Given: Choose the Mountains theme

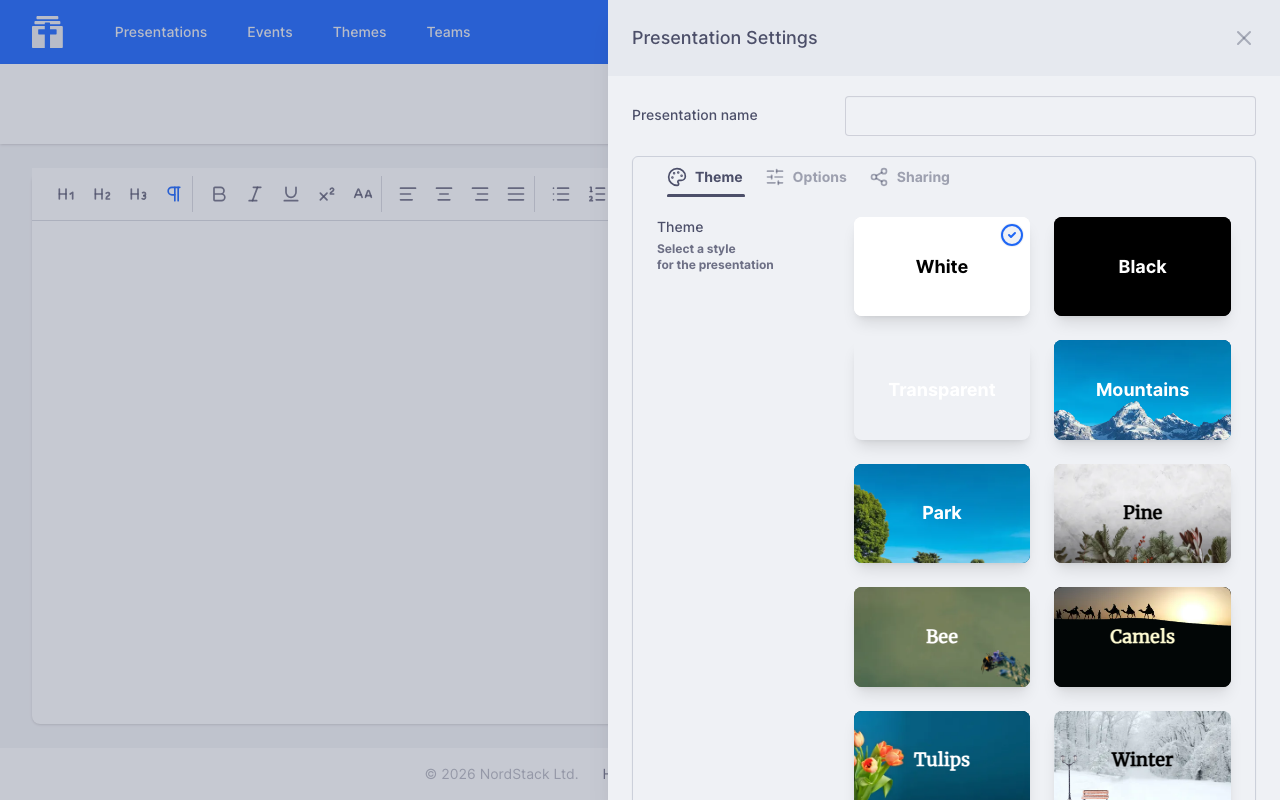Looking at the screenshot, I should click(1142, 390).
